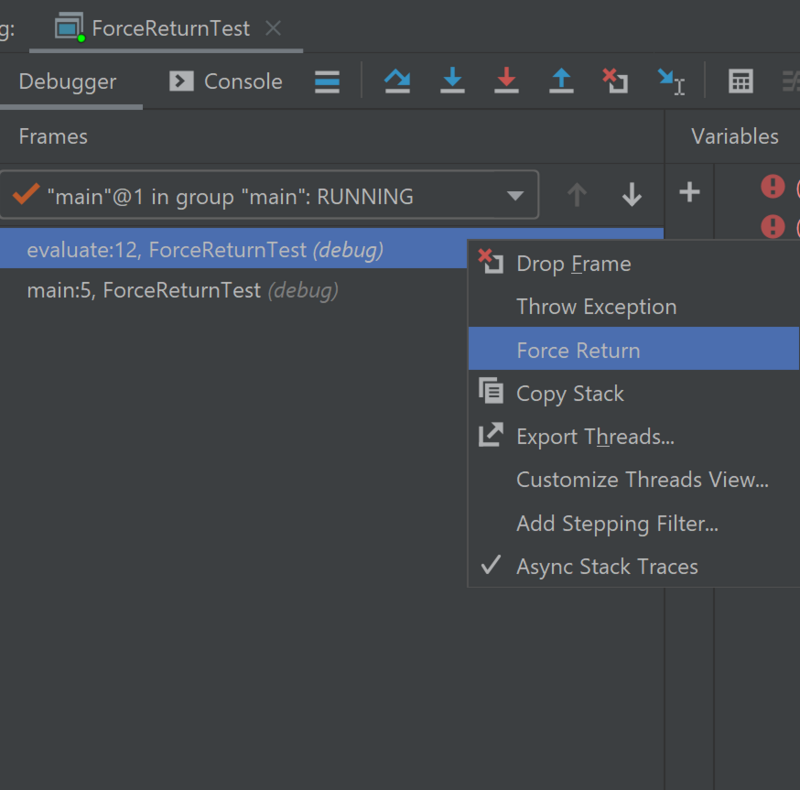Add a new watch with the plus icon
Image resolution: width=800 pixels, height=790 pixels.
[689, 192]
